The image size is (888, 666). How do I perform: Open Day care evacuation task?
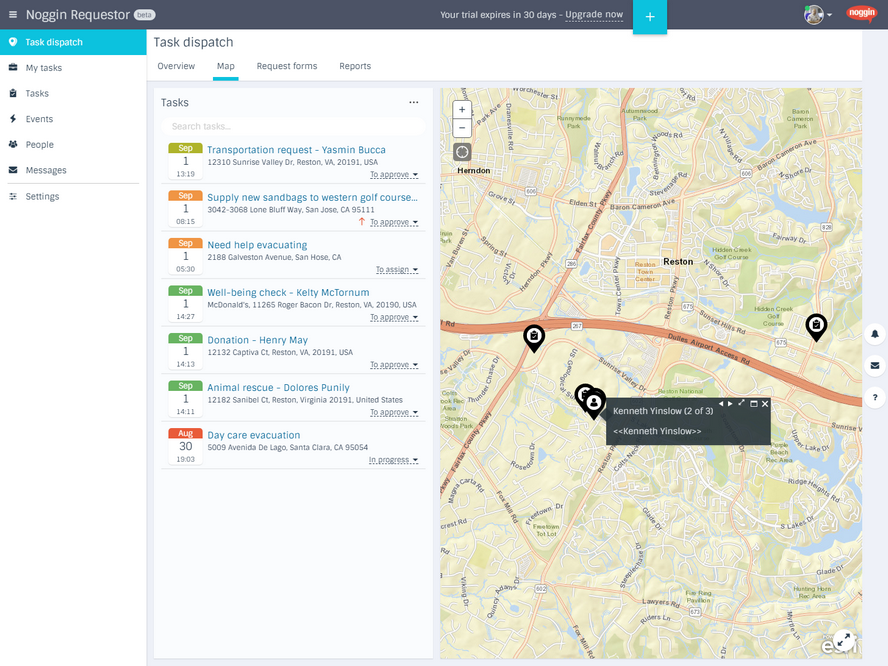[254, 435]
